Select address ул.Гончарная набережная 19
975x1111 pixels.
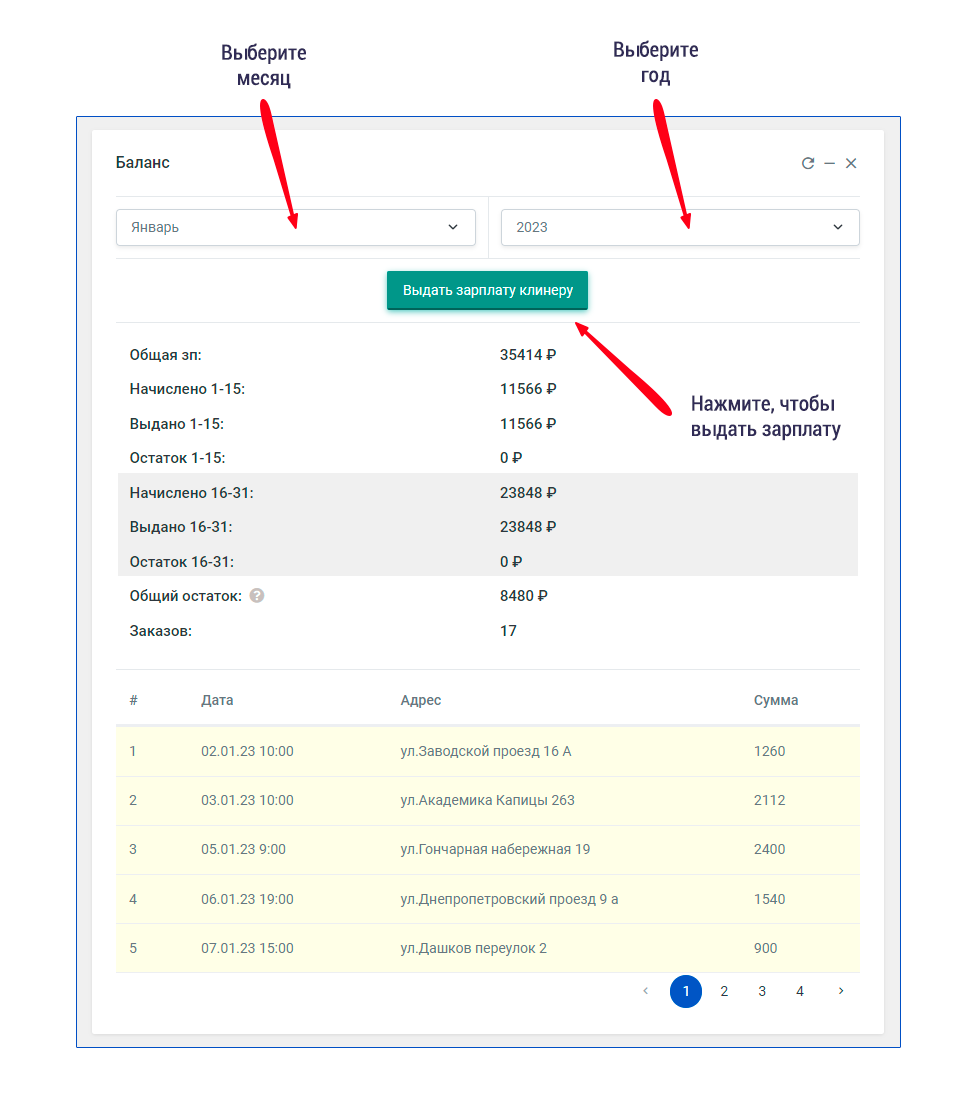coord(495,849)
